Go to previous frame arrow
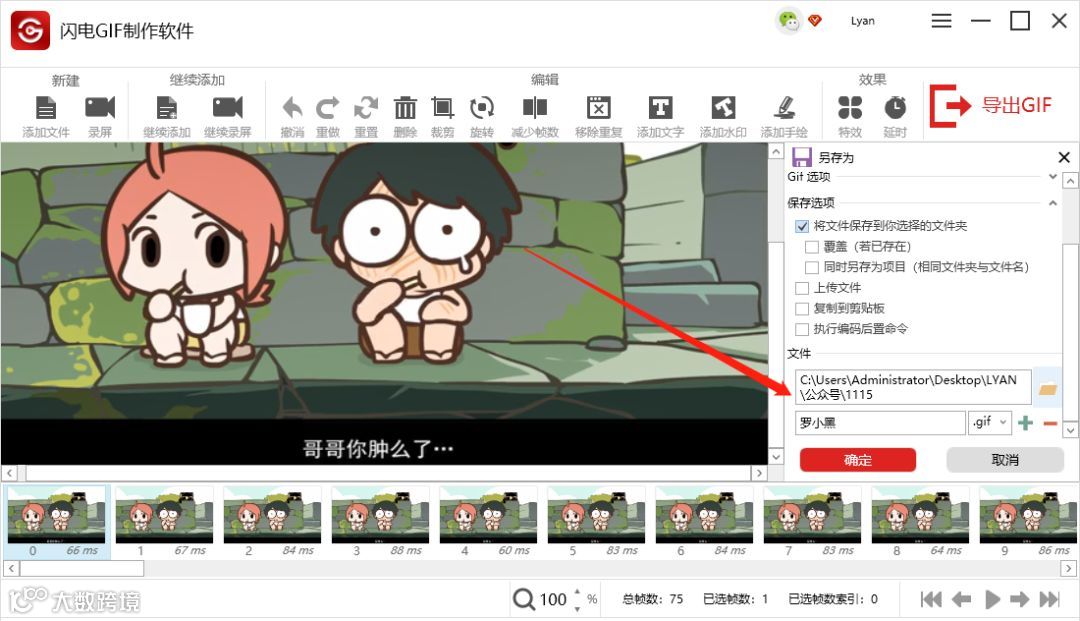 click(962, 599)
